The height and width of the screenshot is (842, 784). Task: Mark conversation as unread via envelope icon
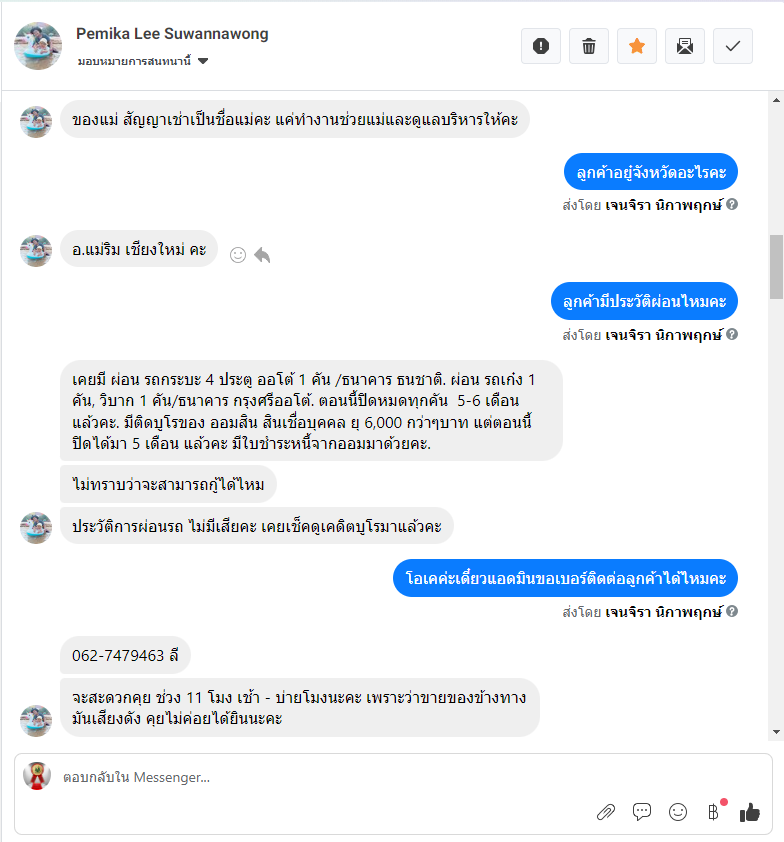(685, 46)
